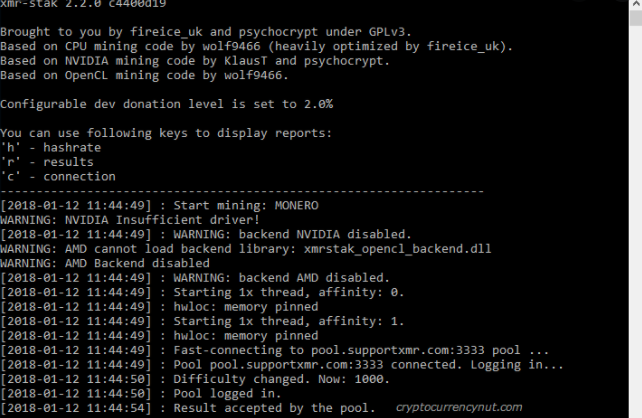Click the 'c' - connection key hint

point(57,176)
